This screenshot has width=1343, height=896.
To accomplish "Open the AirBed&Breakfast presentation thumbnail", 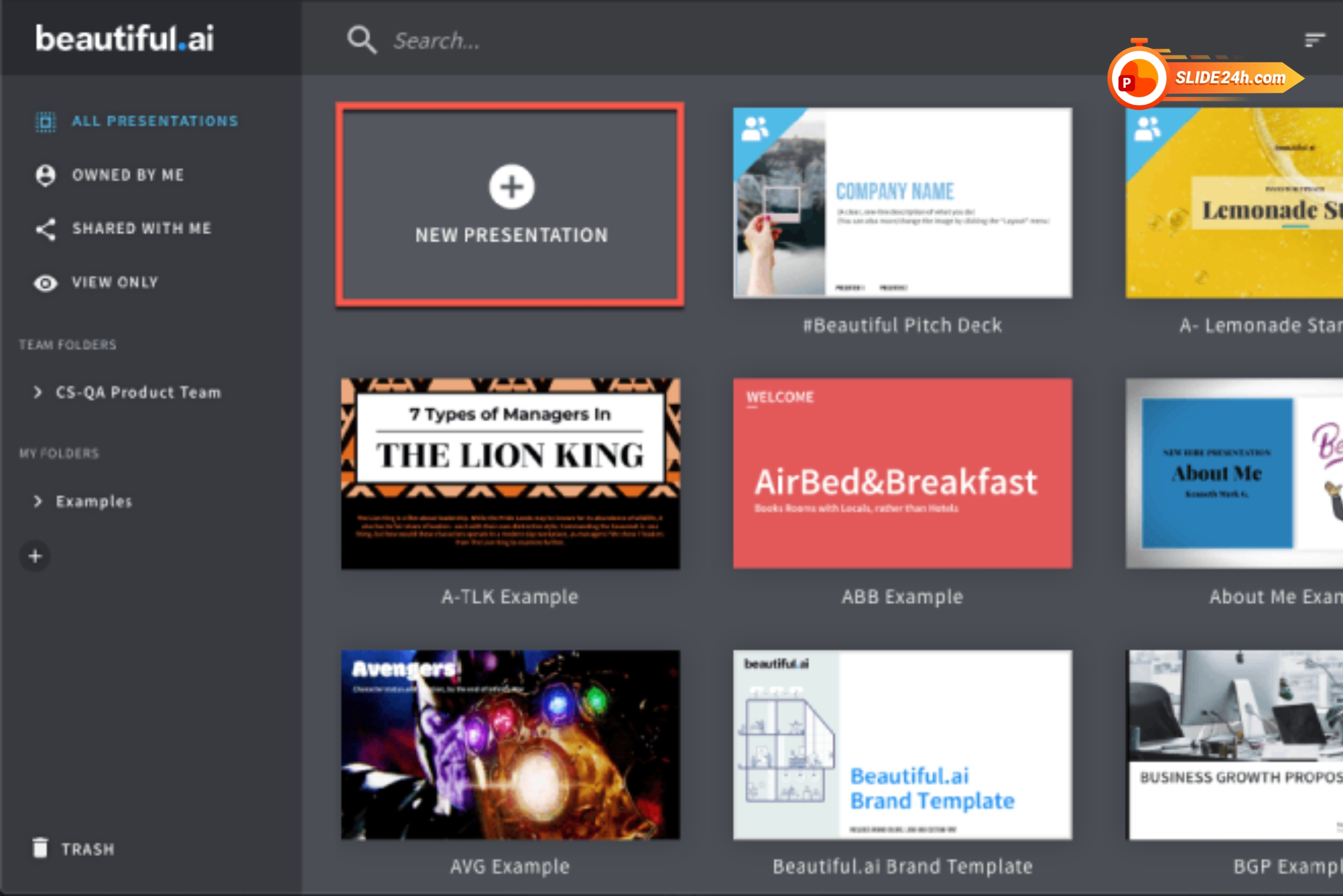I will pos(903,473).
